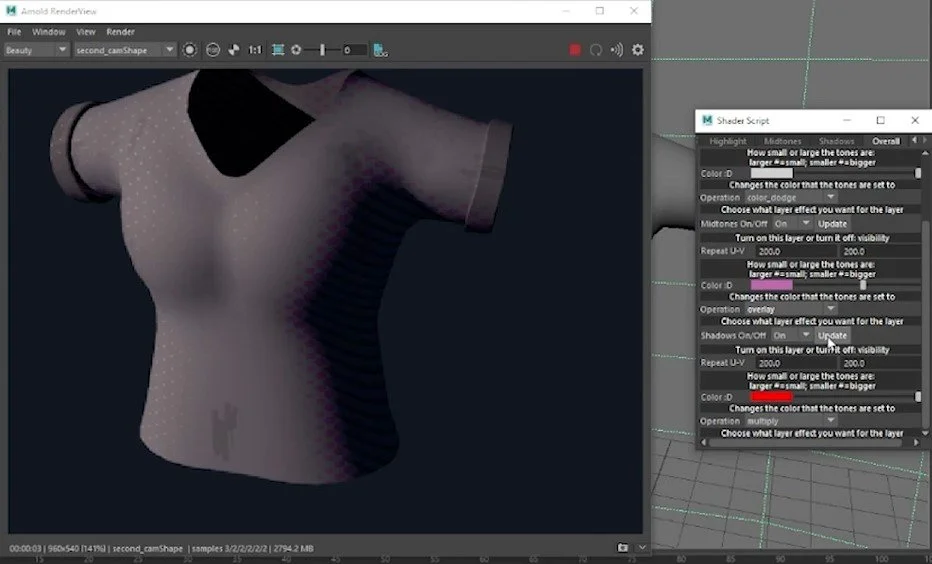
Task: Switch to the Midtones tab in Shader Script
Action: [782, 141]
